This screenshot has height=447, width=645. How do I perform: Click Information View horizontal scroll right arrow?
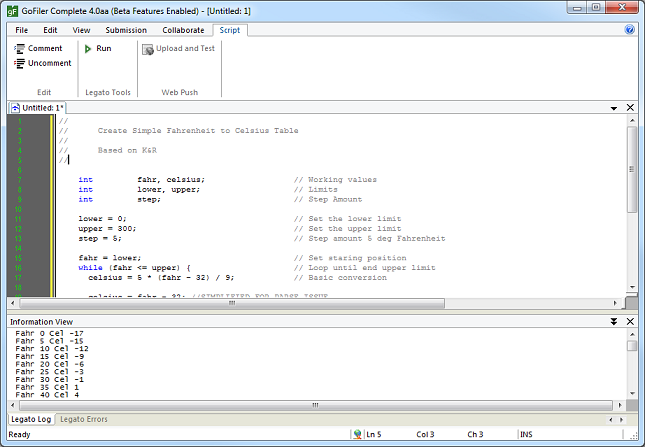[620, 405]
